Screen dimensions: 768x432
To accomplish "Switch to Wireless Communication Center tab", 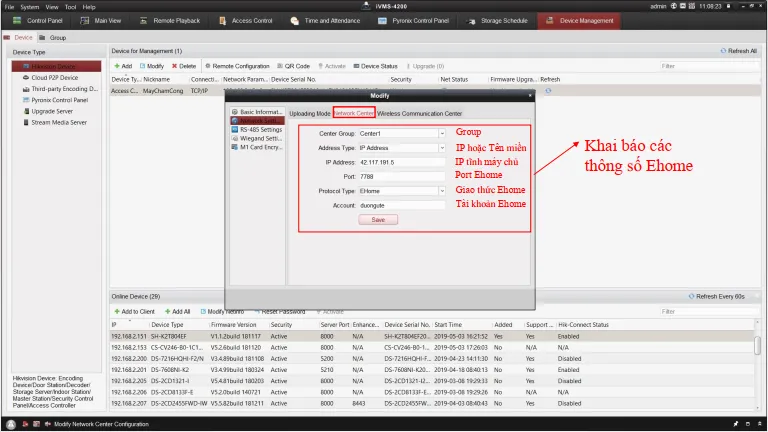I will (x=419, y=113).
